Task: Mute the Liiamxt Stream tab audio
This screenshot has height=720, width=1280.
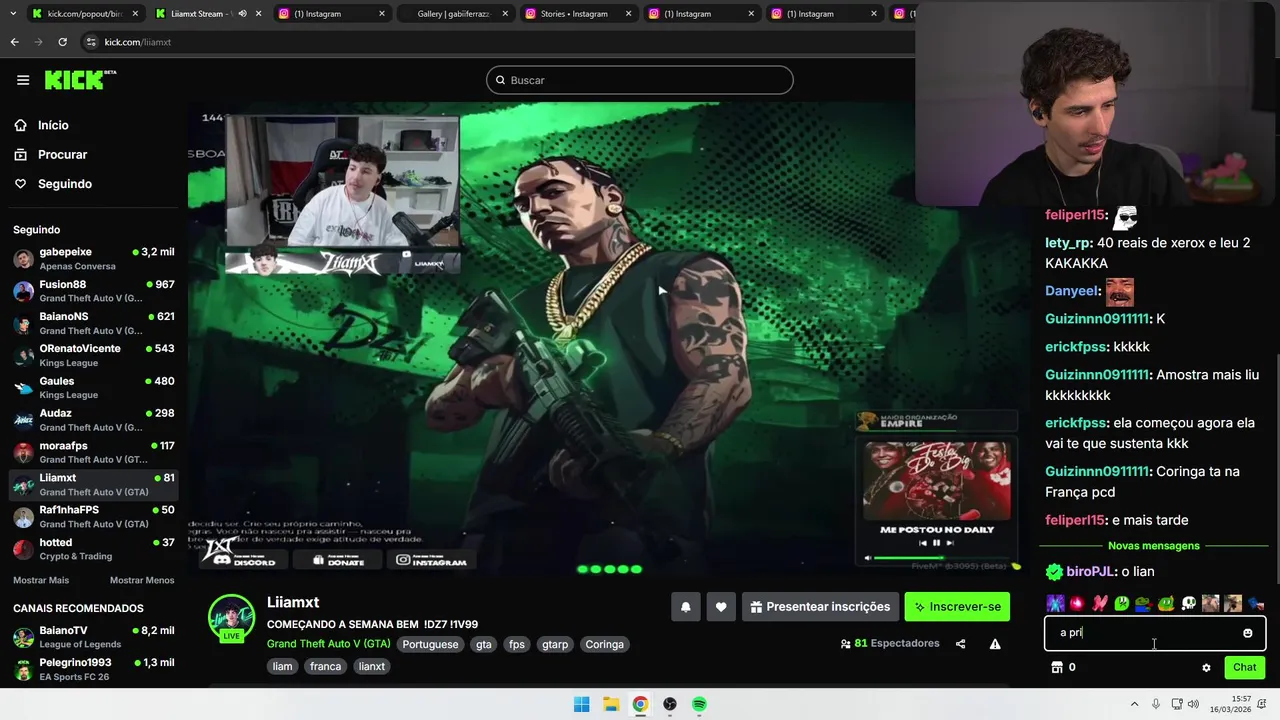Action: point(241,14)
